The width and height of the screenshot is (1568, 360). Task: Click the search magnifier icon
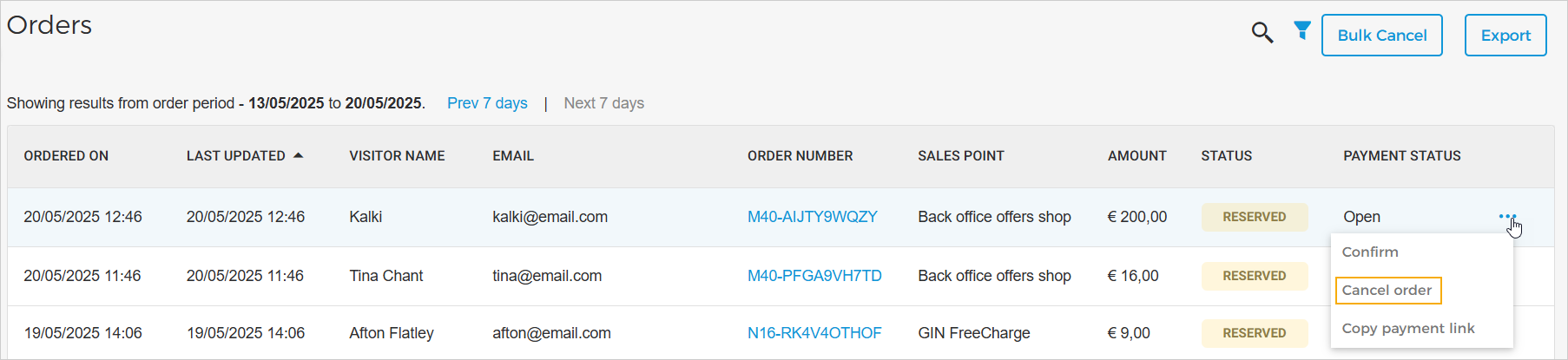1262,33
